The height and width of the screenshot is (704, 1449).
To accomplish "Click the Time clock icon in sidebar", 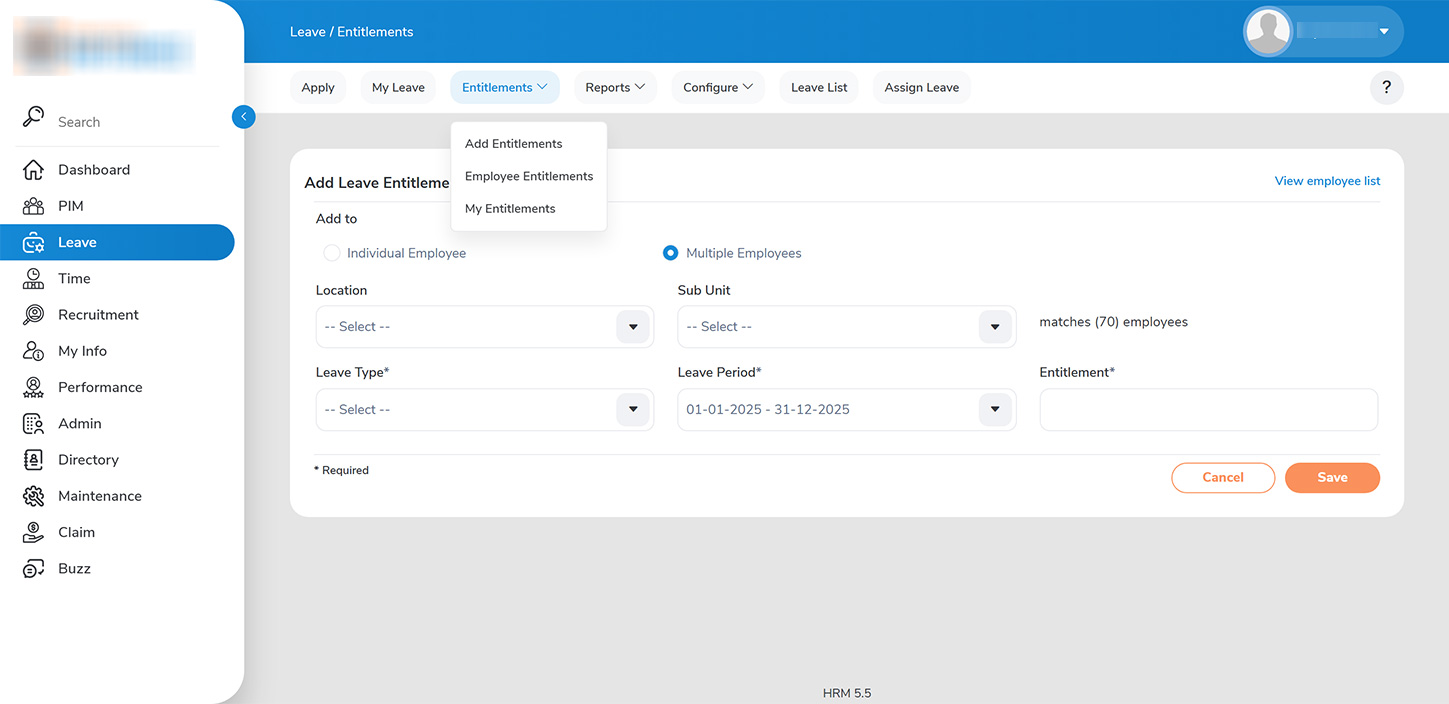I will (x=33, y=279).
